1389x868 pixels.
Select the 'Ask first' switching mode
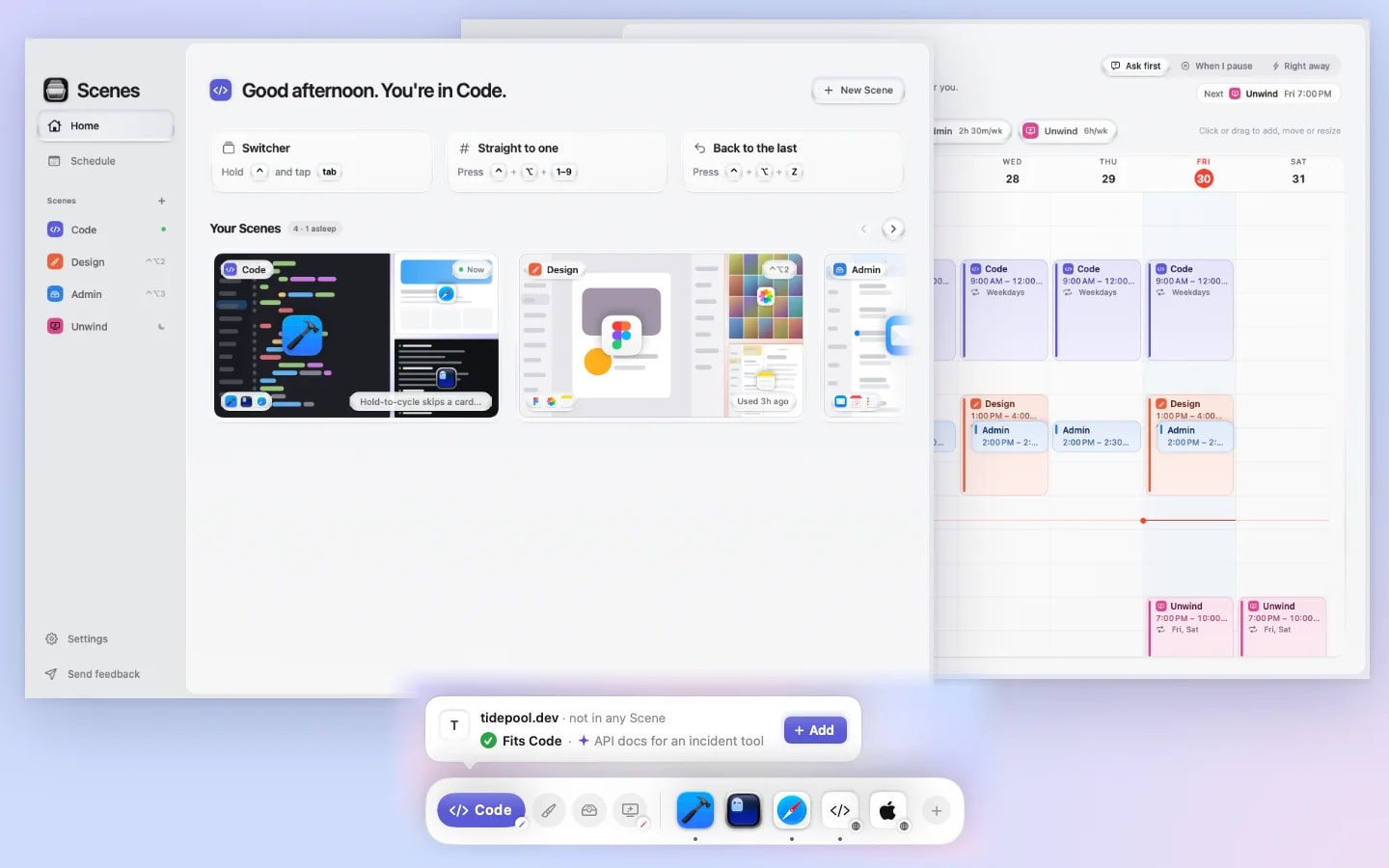1135,66
